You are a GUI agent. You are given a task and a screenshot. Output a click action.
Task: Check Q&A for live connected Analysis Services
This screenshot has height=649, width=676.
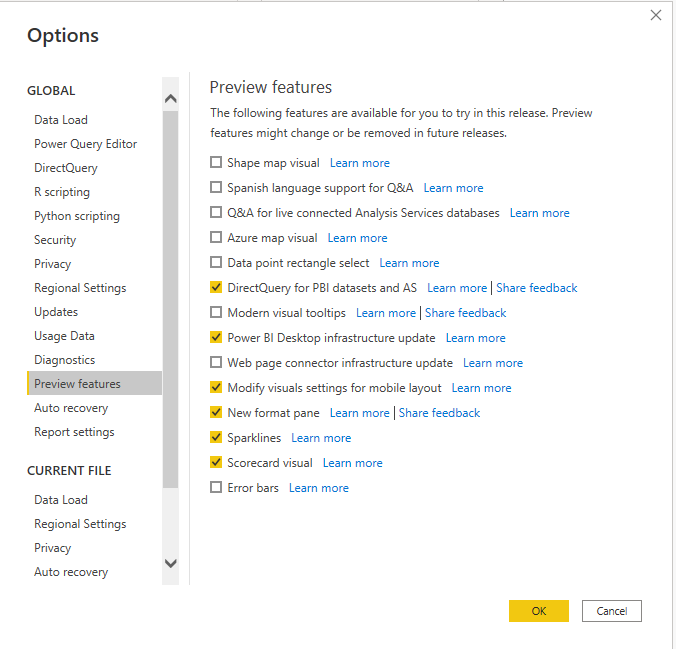[x=216, y=213]
